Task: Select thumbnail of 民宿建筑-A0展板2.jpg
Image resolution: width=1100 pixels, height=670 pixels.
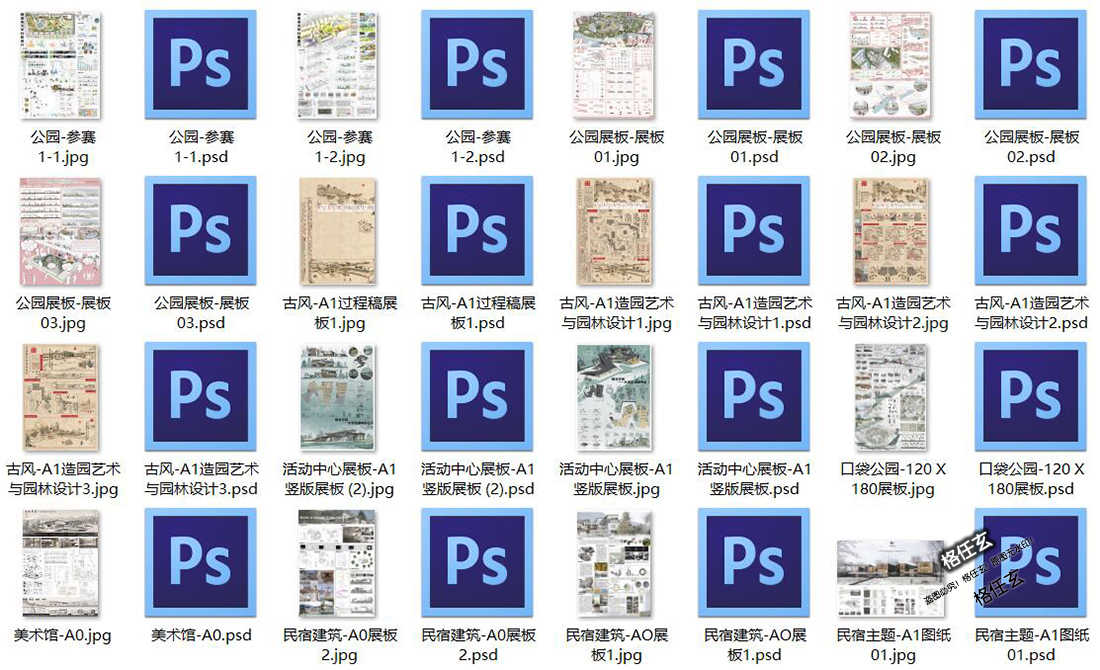Action: [338, 563]
